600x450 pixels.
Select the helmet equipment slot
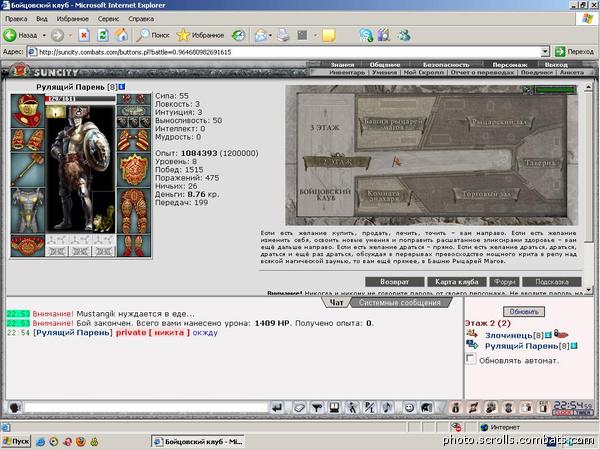[28, 111]
